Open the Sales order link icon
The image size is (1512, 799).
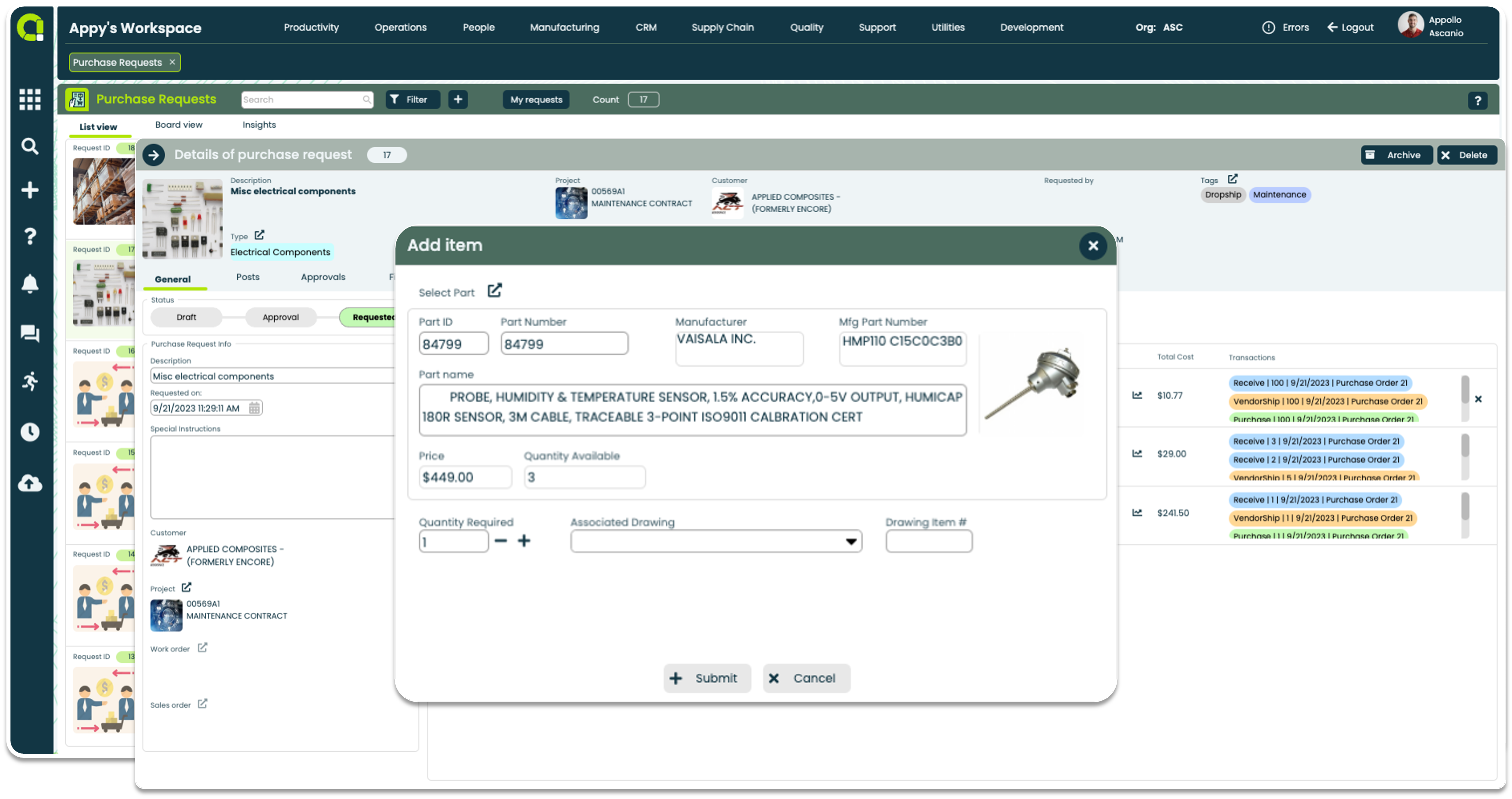pos(203,703)
